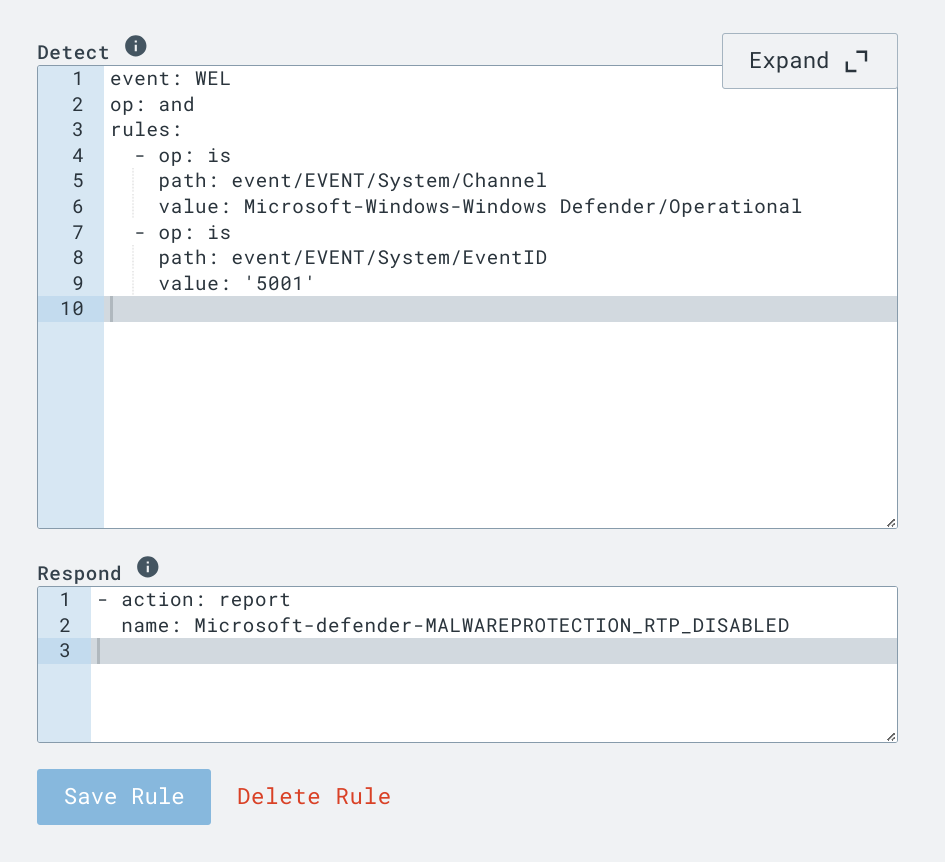The width and height of the screenshot is (945, 862).
Task: Click Save Rule button
Action: click(124, 796)
